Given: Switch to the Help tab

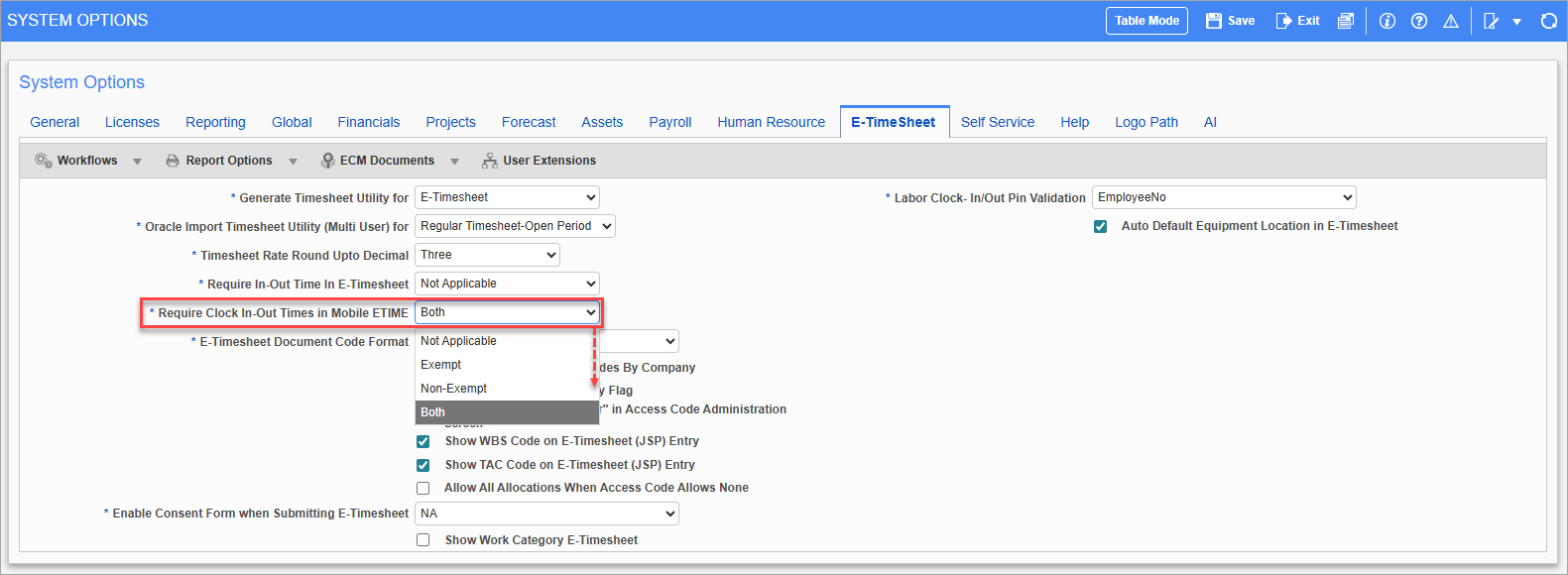Looking at the screenshot, I should [1074, 122].
